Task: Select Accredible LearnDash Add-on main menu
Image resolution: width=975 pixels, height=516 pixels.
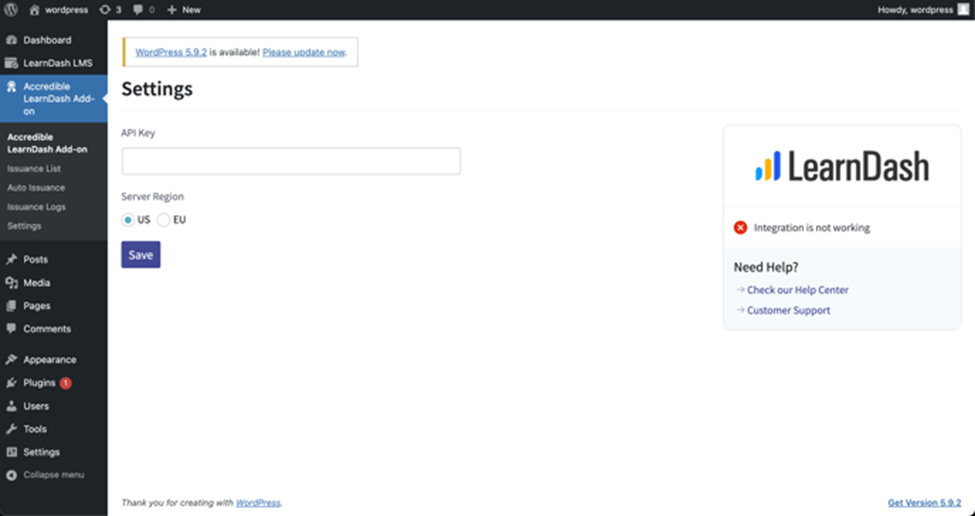Action: click(x=53, y=99)
